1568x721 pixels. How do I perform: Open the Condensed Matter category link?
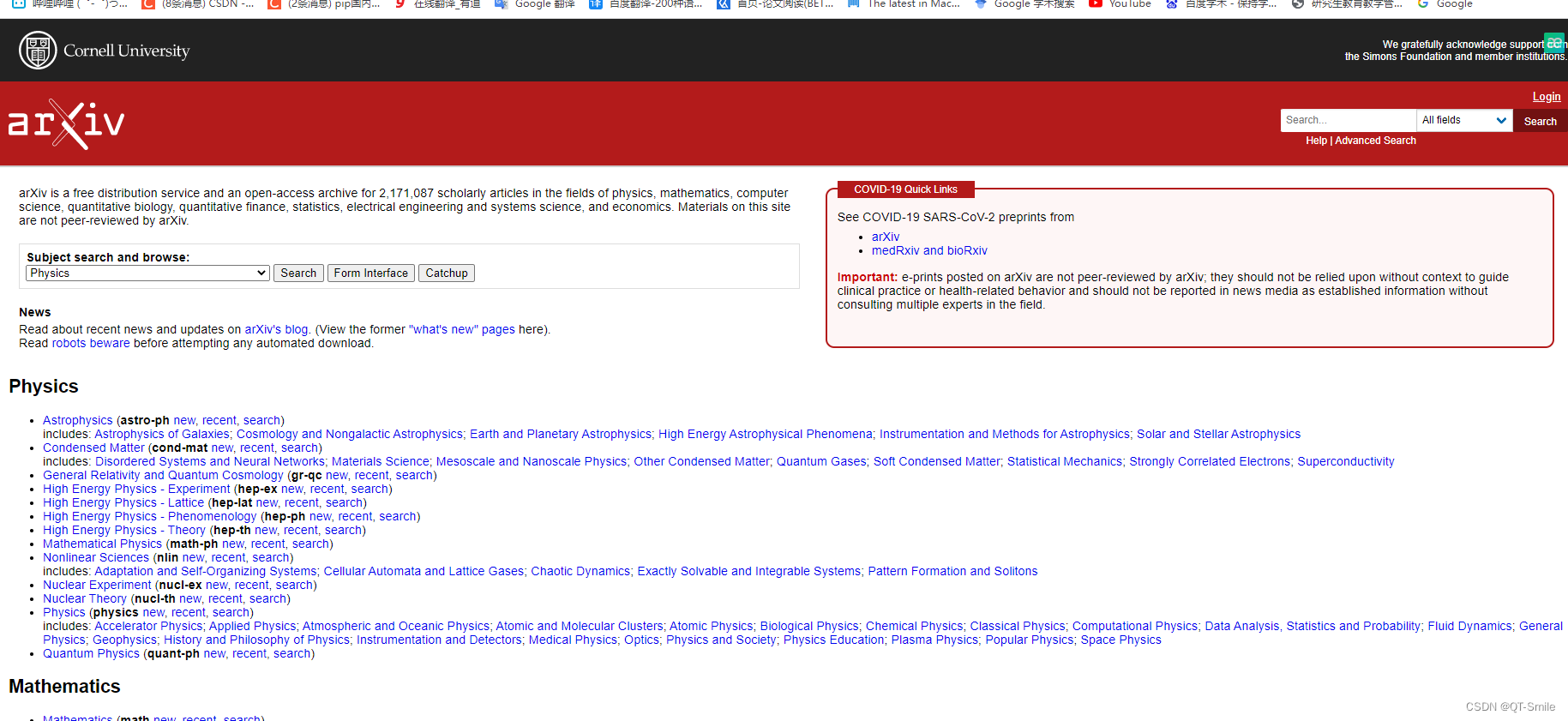(x=93, y=448)
